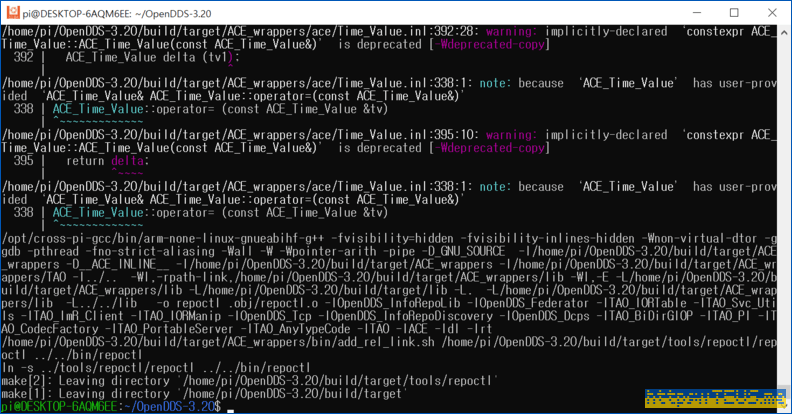792x414 pixels.
Task: Click the scrollbar up arrow
Action: click(783, 31)
